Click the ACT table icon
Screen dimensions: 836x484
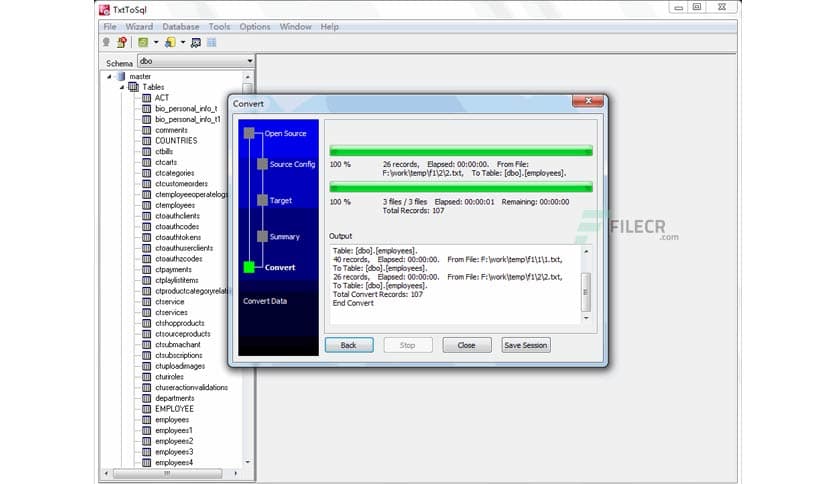[146, 98]
